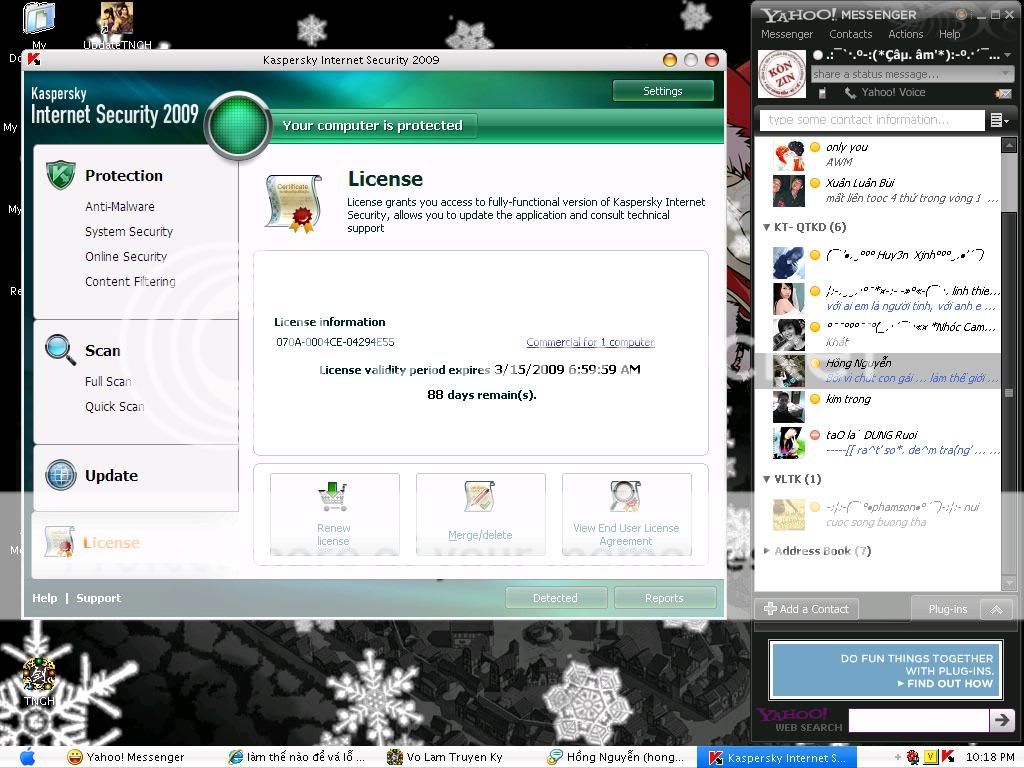Image resolution: width=1024 pixels, height=768 pixels.
Task: Open the Messenger menu in Yahoo Messenger
Action: point(786,34)
